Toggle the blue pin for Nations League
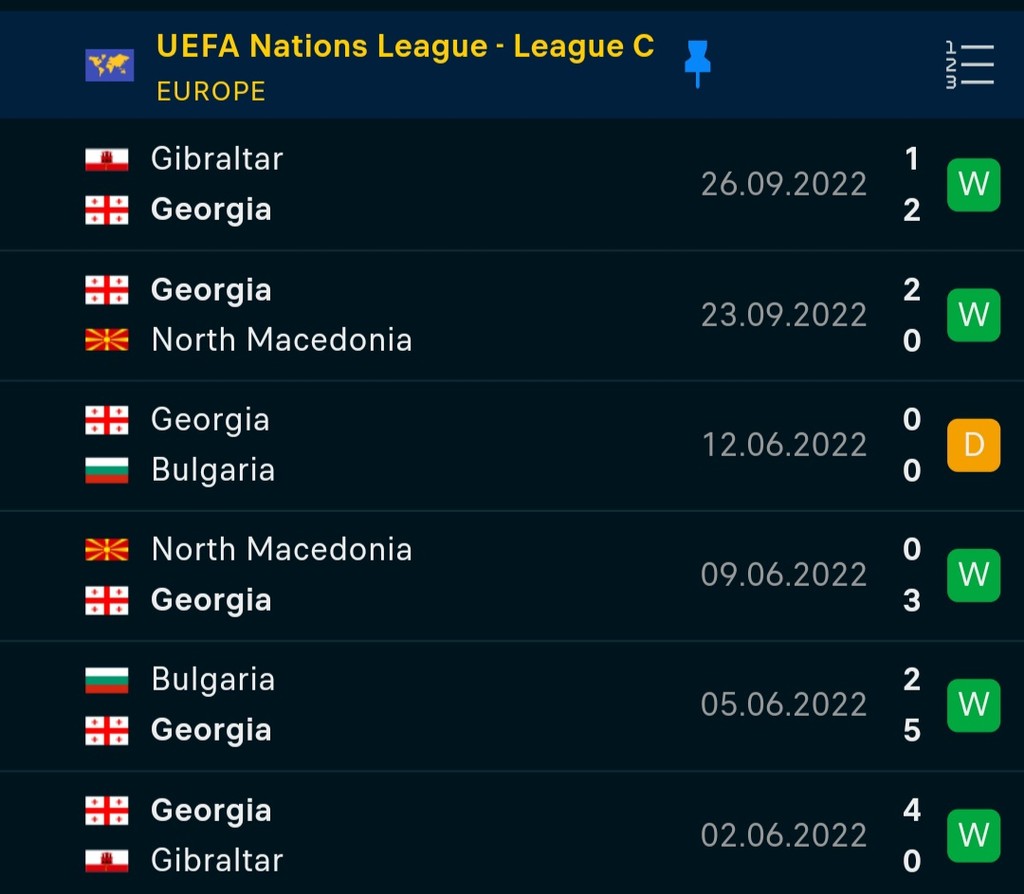 point(697,63)
